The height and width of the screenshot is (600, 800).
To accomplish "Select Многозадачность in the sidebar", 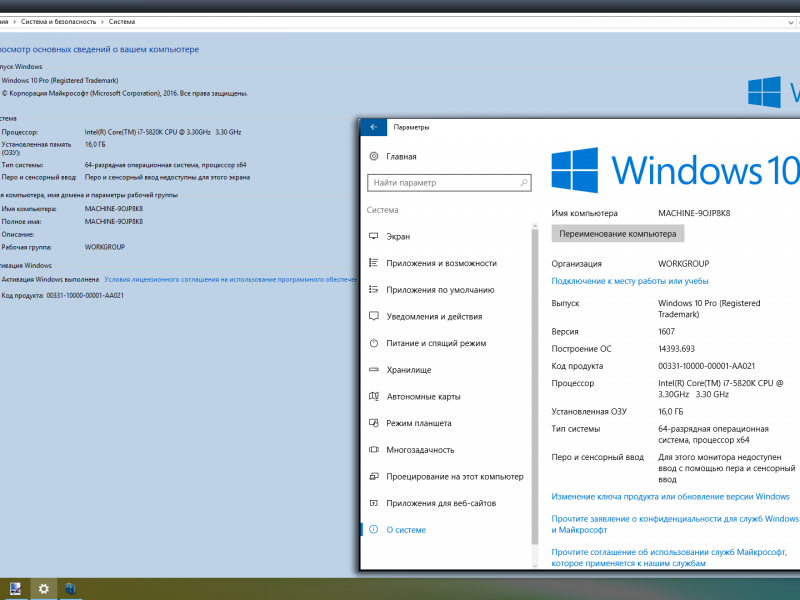I will (x=420, y=450).
